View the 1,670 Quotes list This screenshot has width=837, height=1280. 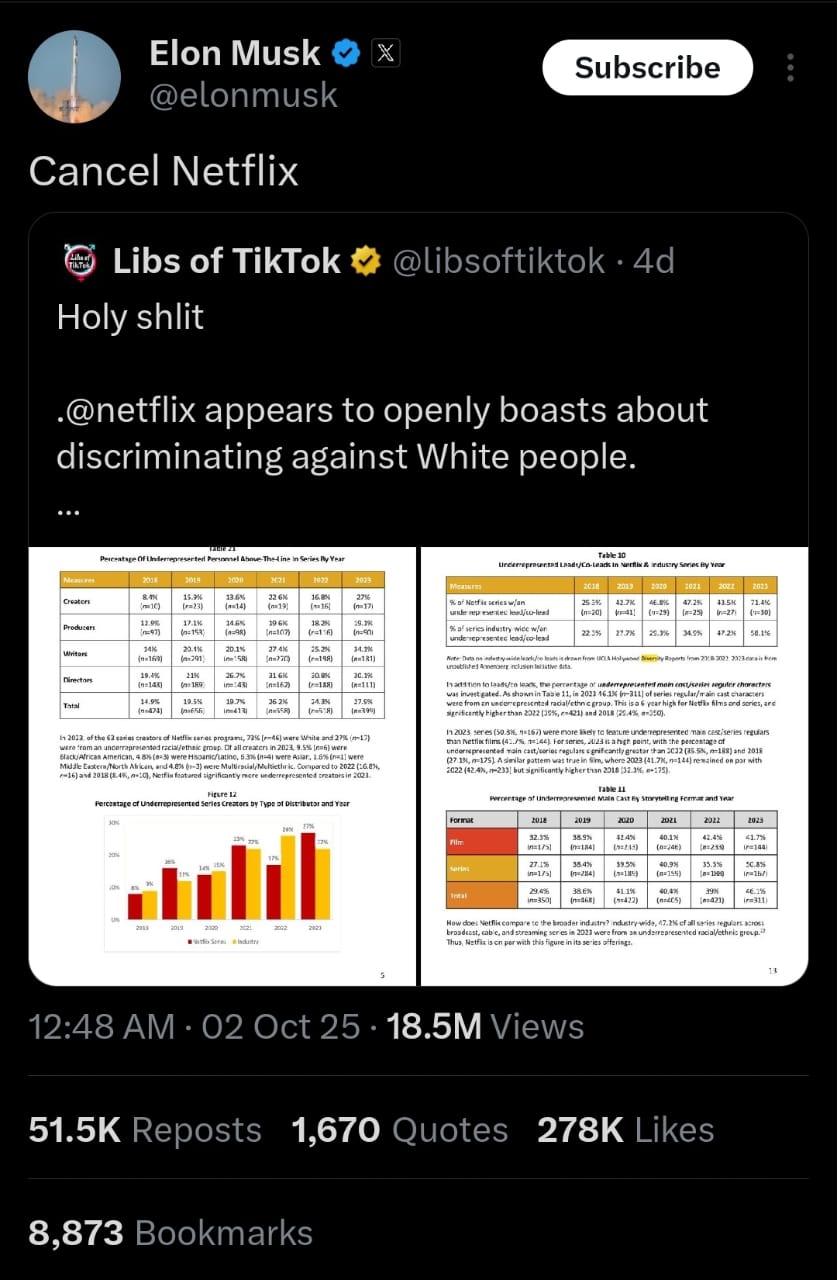[399, 1130]
